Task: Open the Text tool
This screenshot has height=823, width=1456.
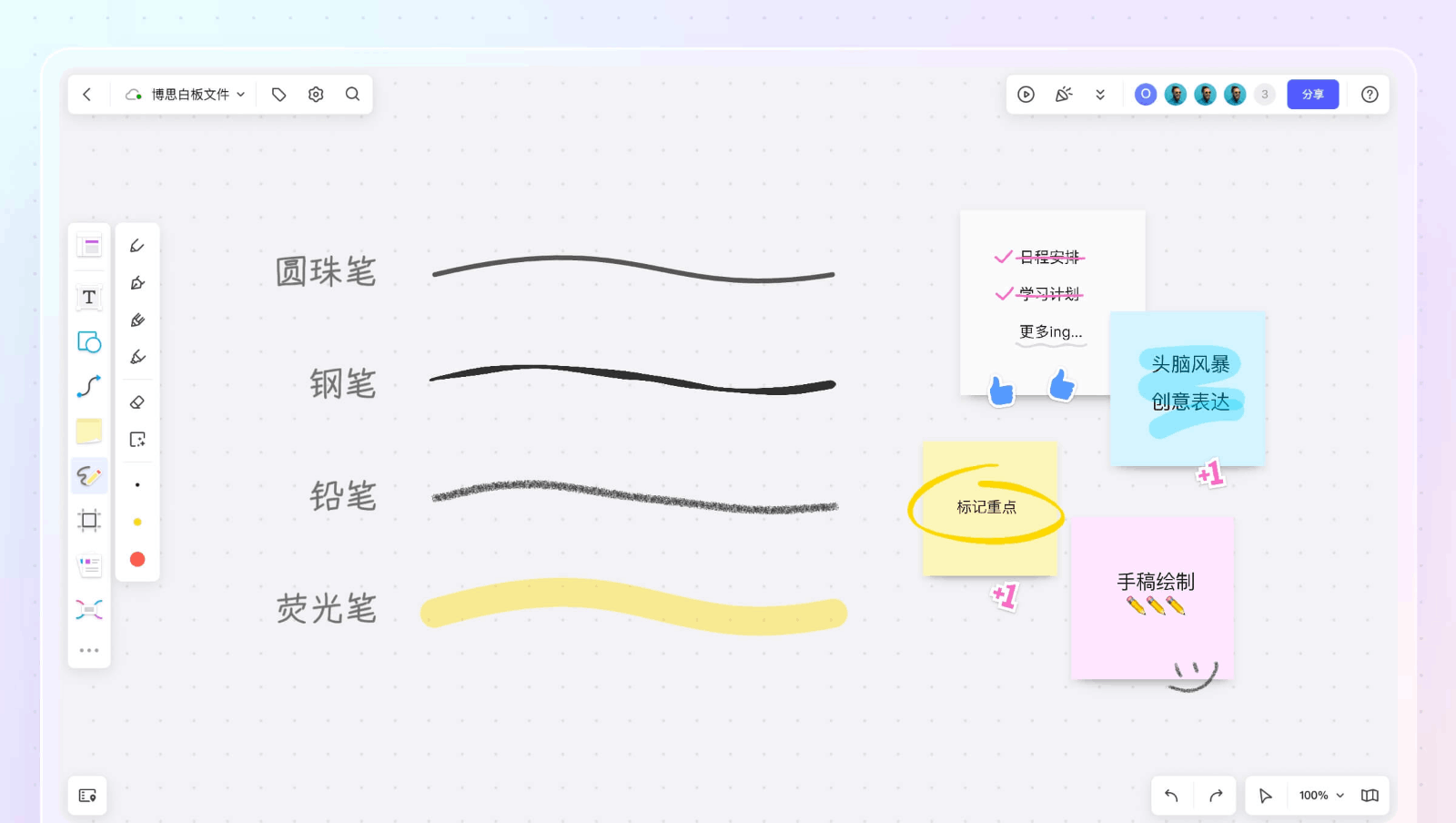Action: (x=88, y=296)
